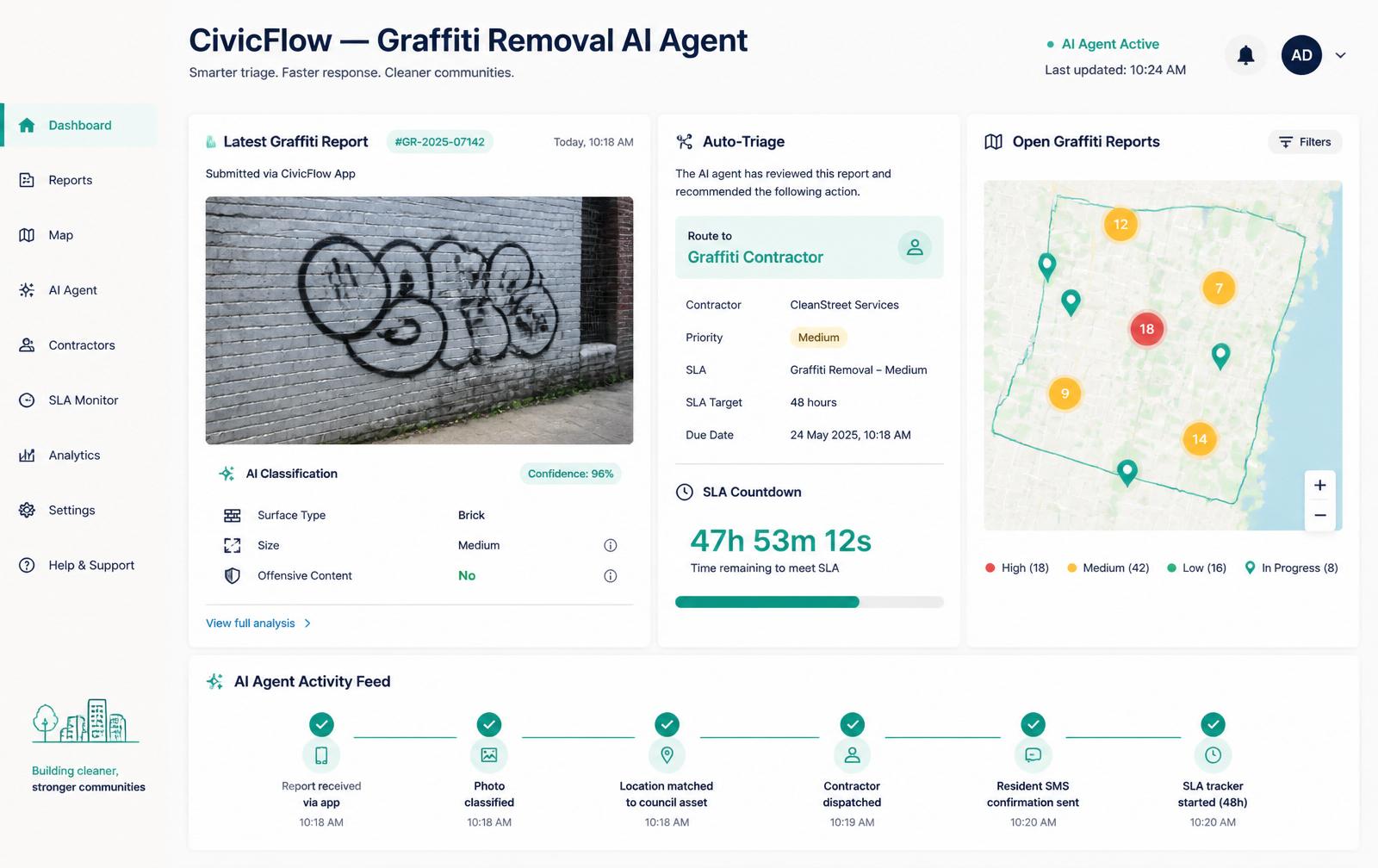
Task: Toggle the Medium (42) legend item
Action: click(1108, 568)
